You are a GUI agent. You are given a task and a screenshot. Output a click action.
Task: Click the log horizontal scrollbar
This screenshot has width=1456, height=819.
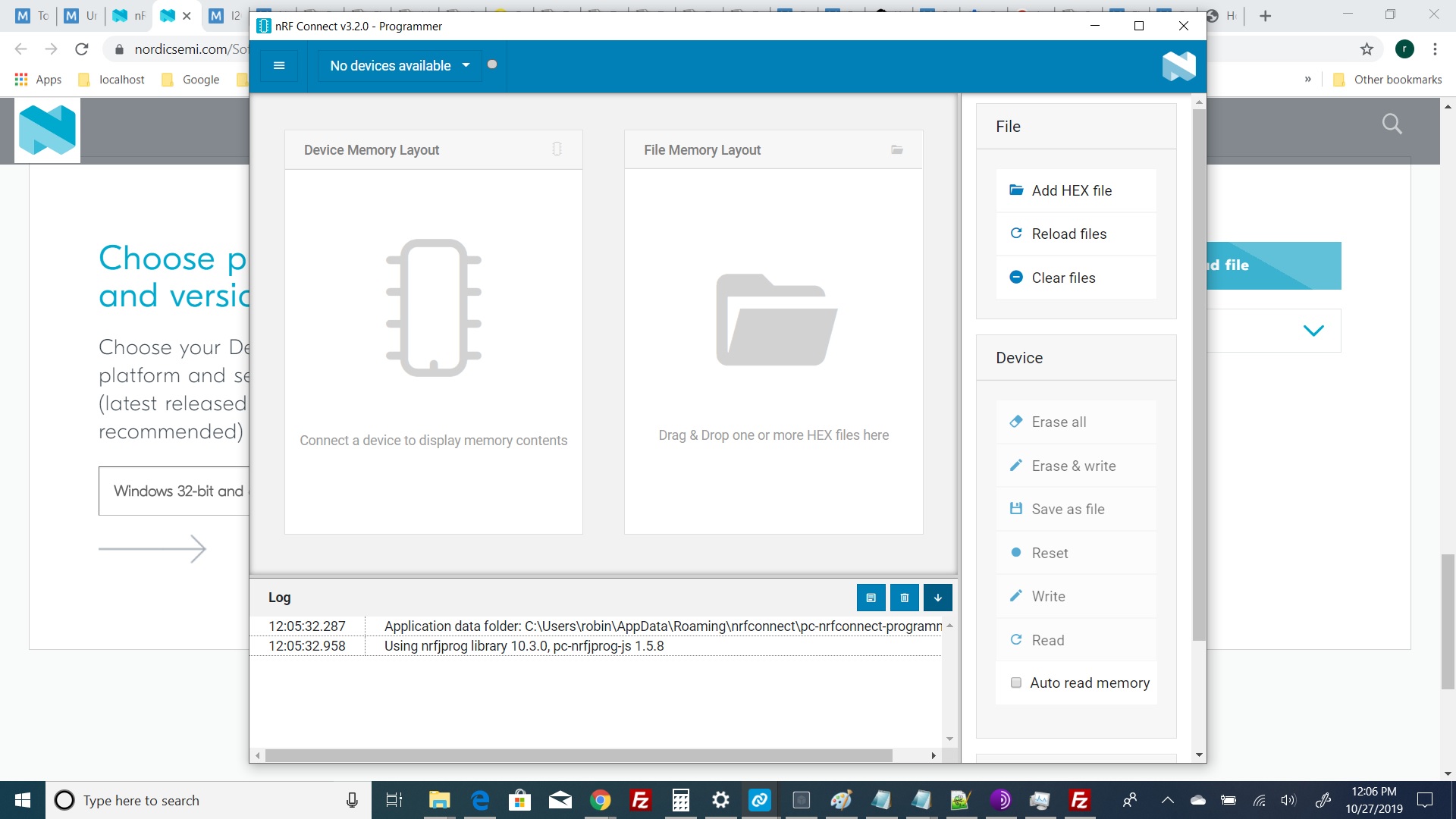pyautogui.click(x=579, y=755)
